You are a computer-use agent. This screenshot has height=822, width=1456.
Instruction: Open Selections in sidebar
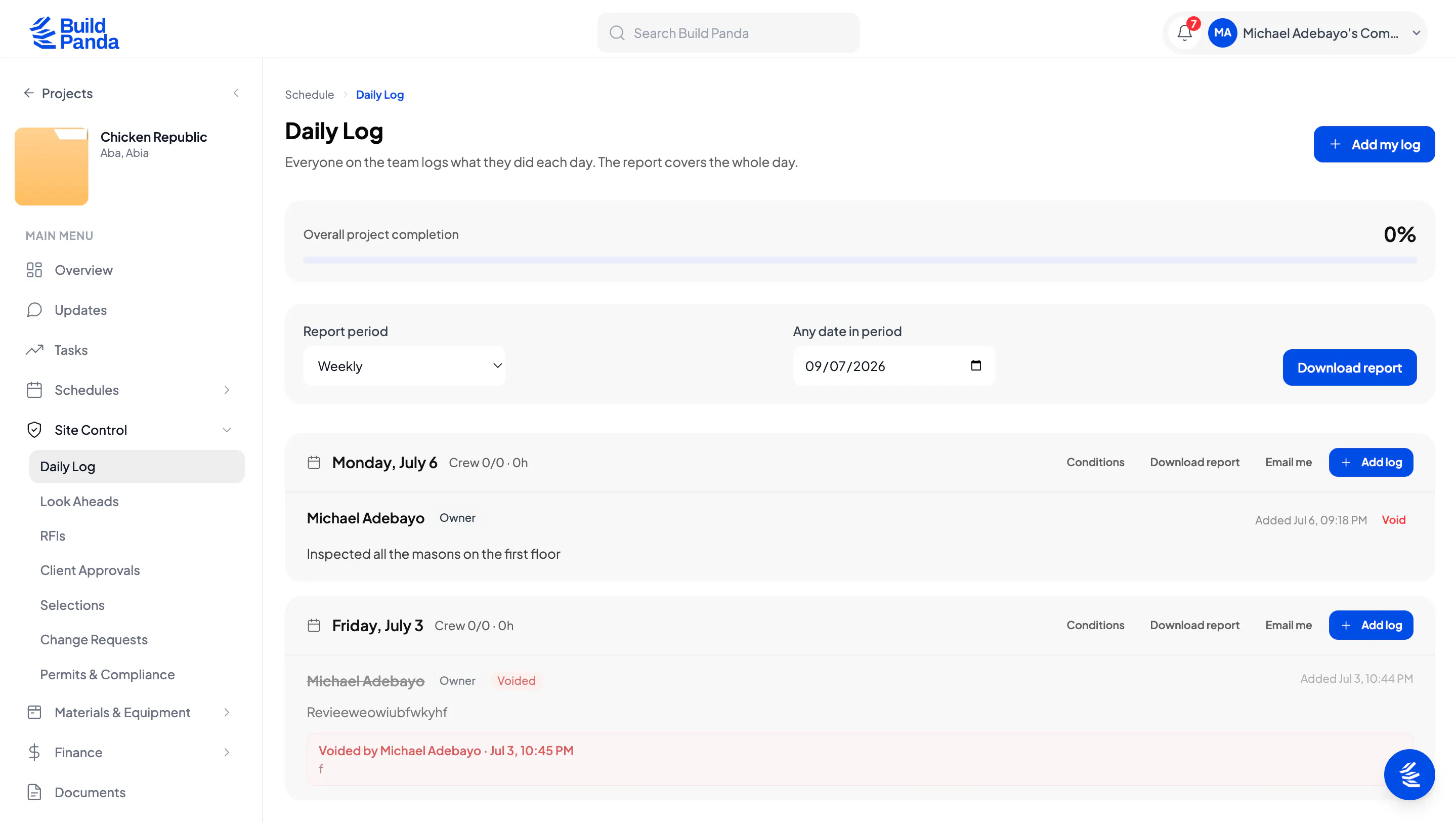click(72, 605)
